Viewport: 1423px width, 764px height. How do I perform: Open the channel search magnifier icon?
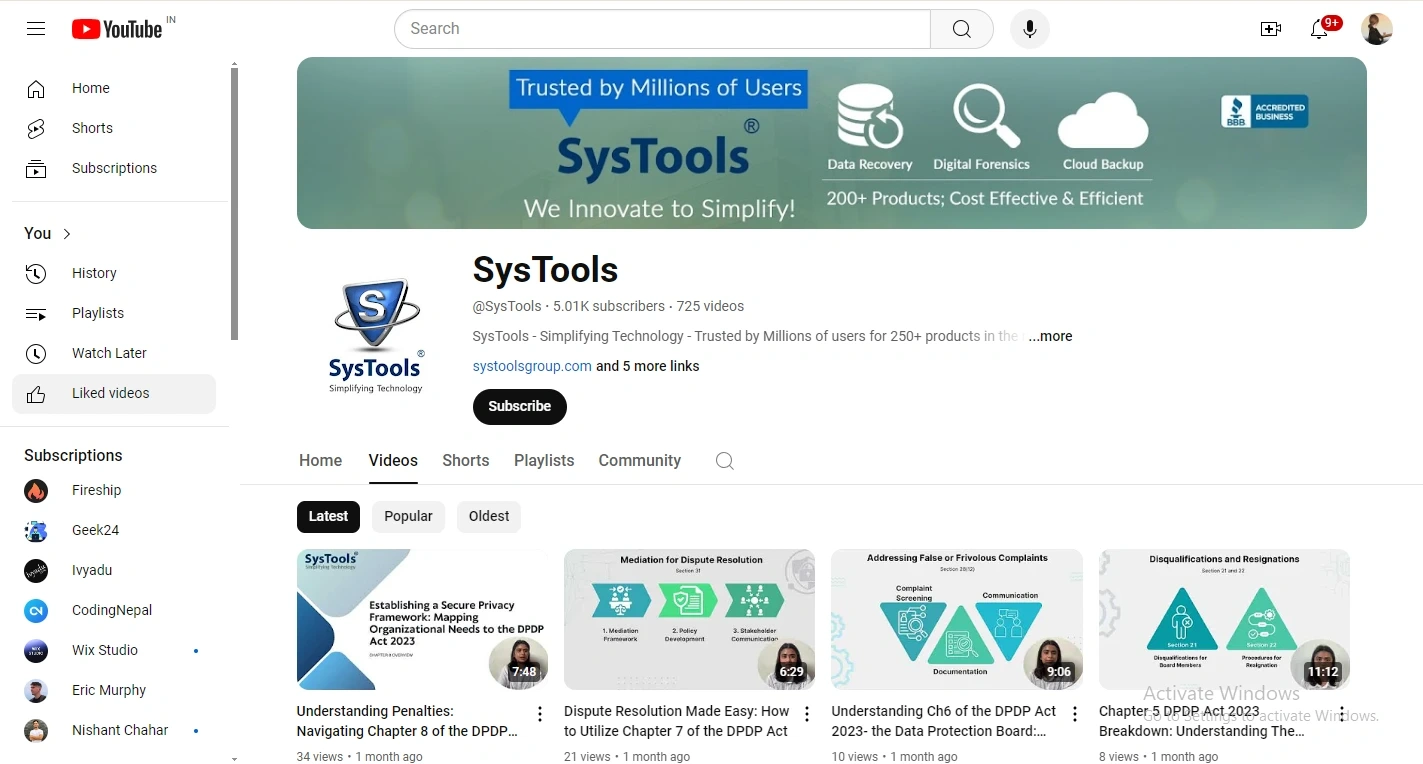click(x=724, y=461)
